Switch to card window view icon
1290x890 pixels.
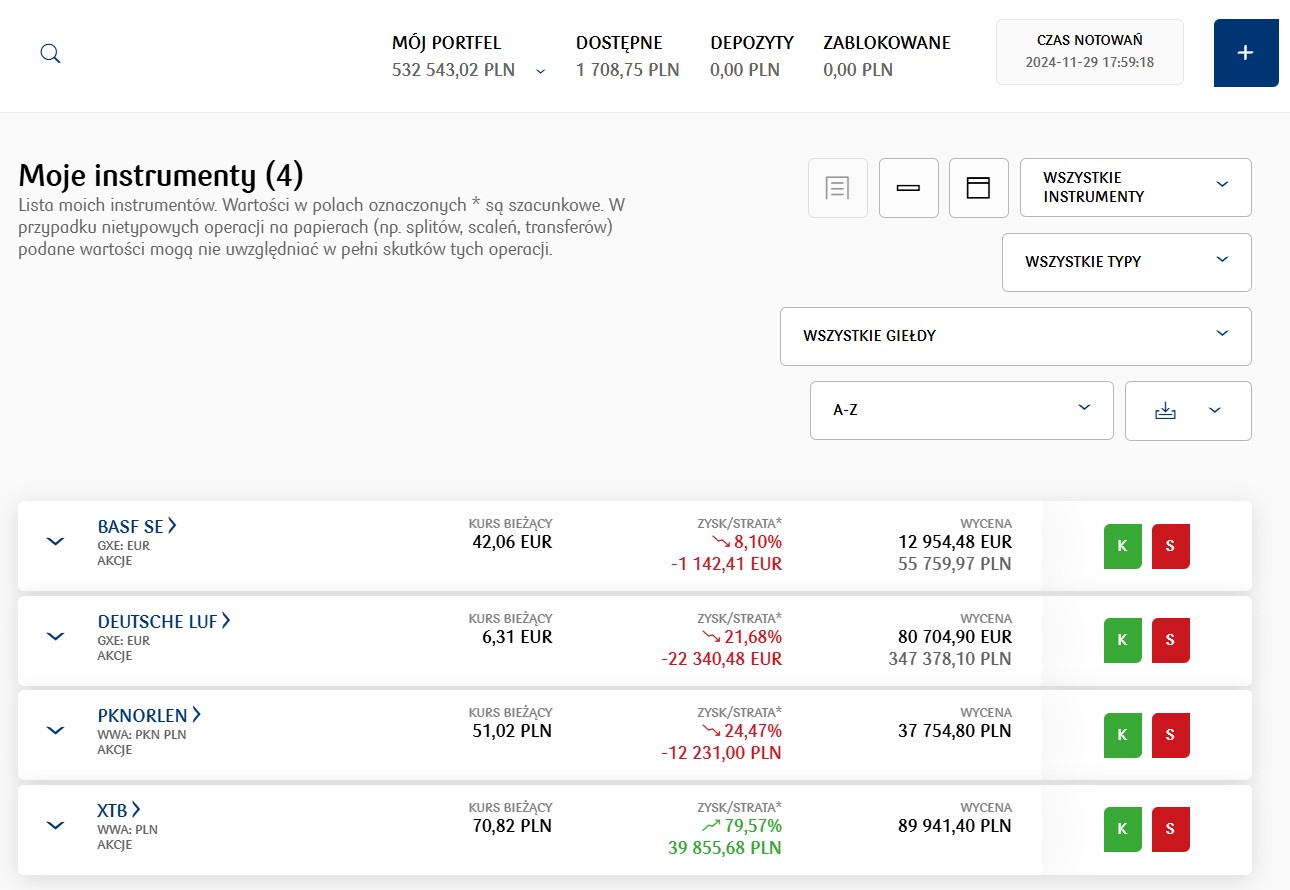[978, 187]
